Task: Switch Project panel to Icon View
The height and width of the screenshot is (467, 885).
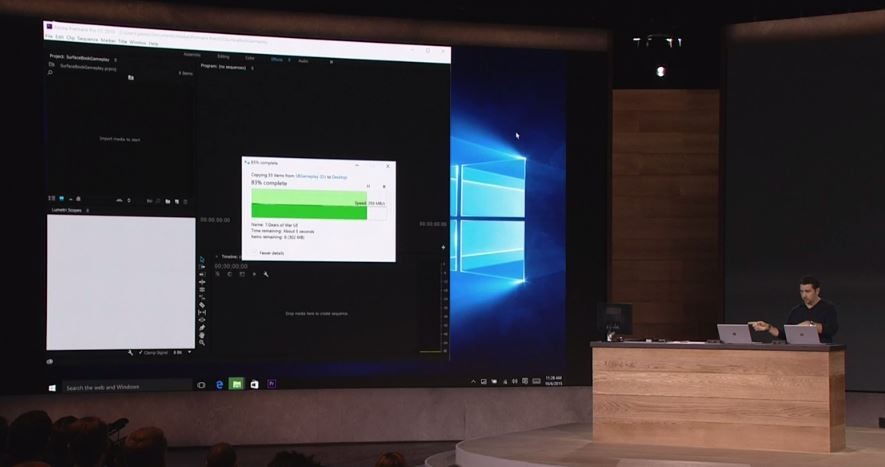Action: (x=62, y=199)
